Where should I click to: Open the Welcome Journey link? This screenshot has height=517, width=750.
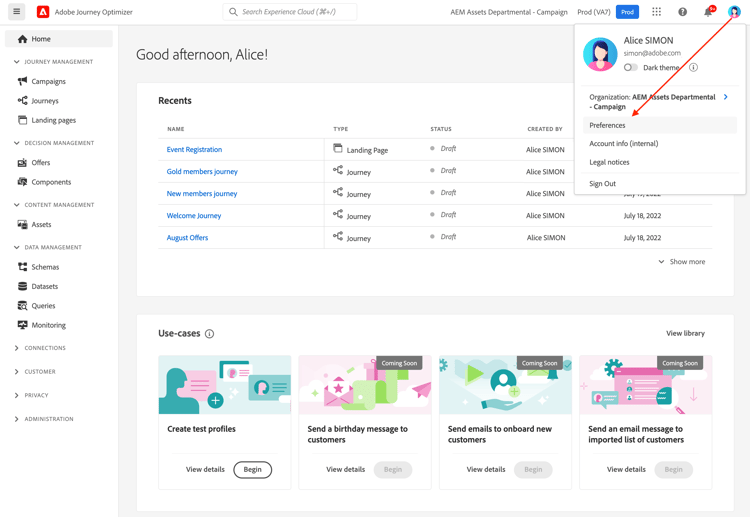point(194,215)
